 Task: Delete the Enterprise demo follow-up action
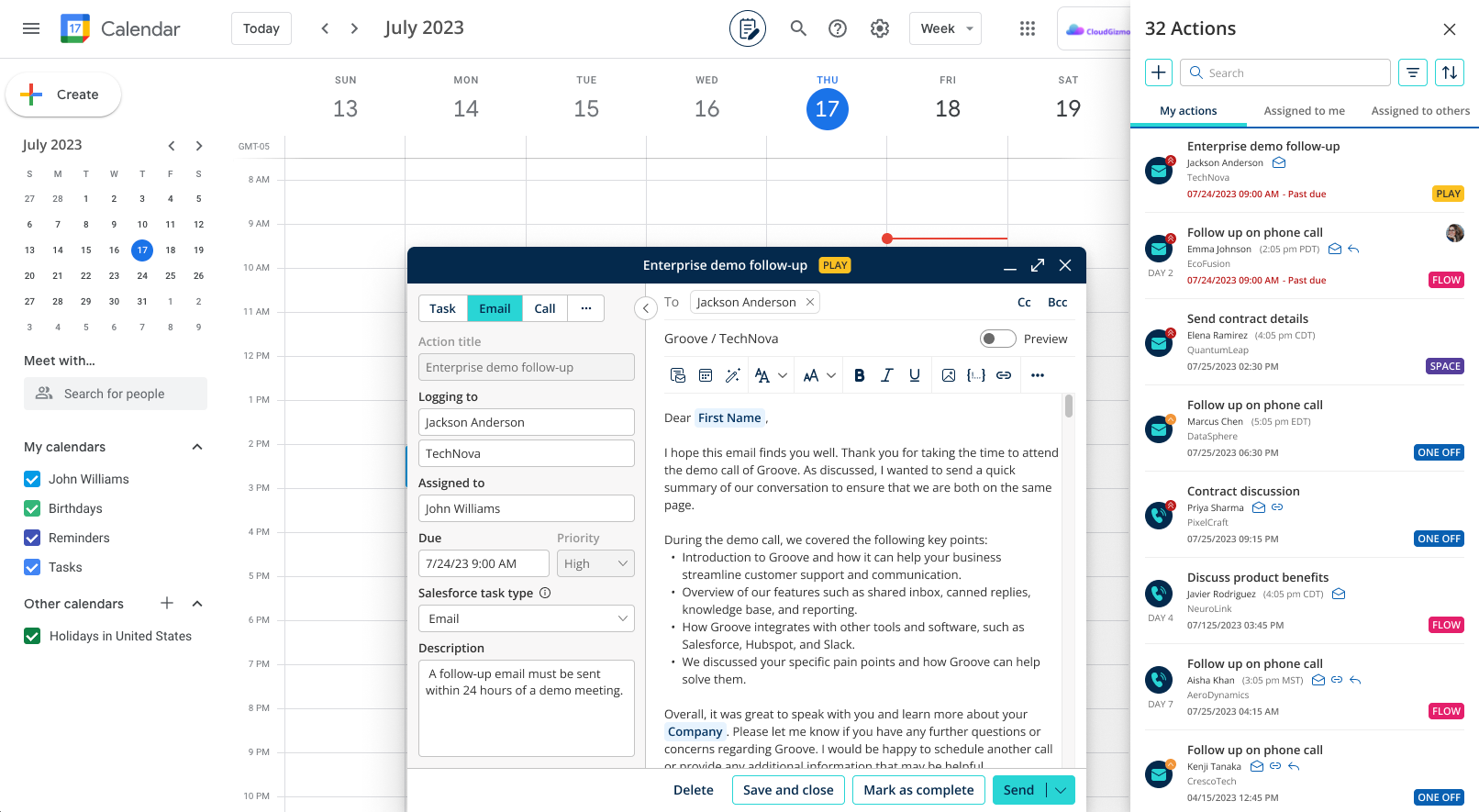[694, 790]
